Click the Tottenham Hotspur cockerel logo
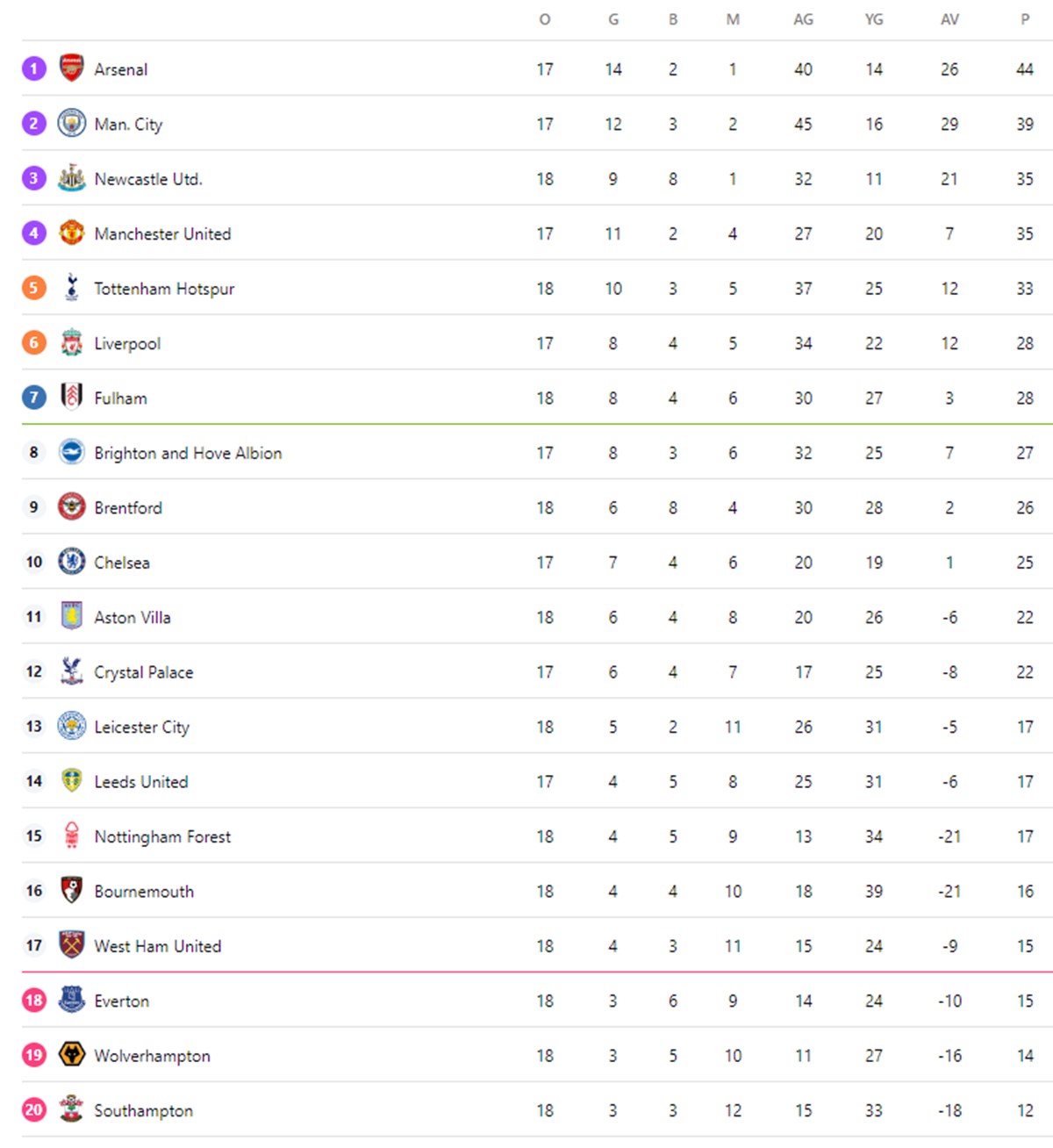Image resolution: width=1053 pixels, height=1148 pixels. click(x=71, y=287)
